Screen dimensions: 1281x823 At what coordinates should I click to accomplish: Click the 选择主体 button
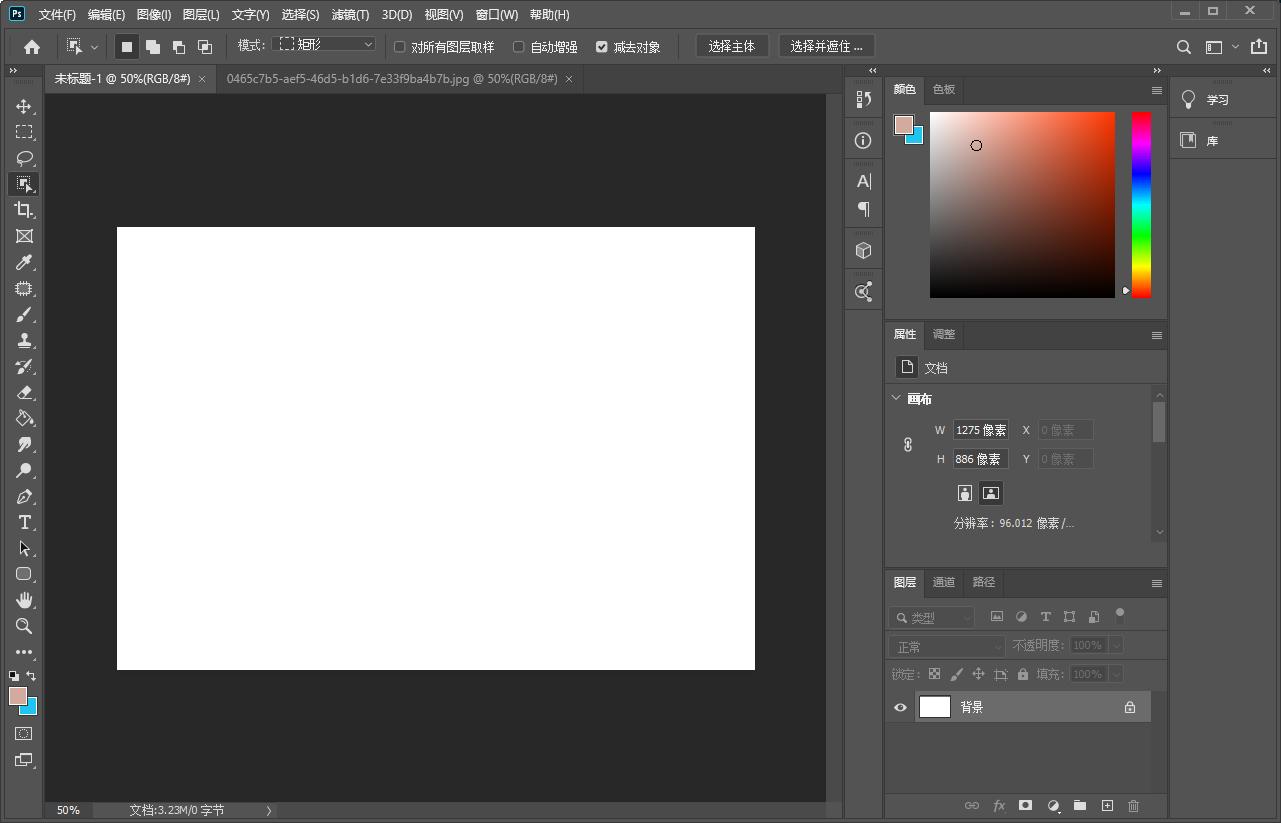[732, 45]
